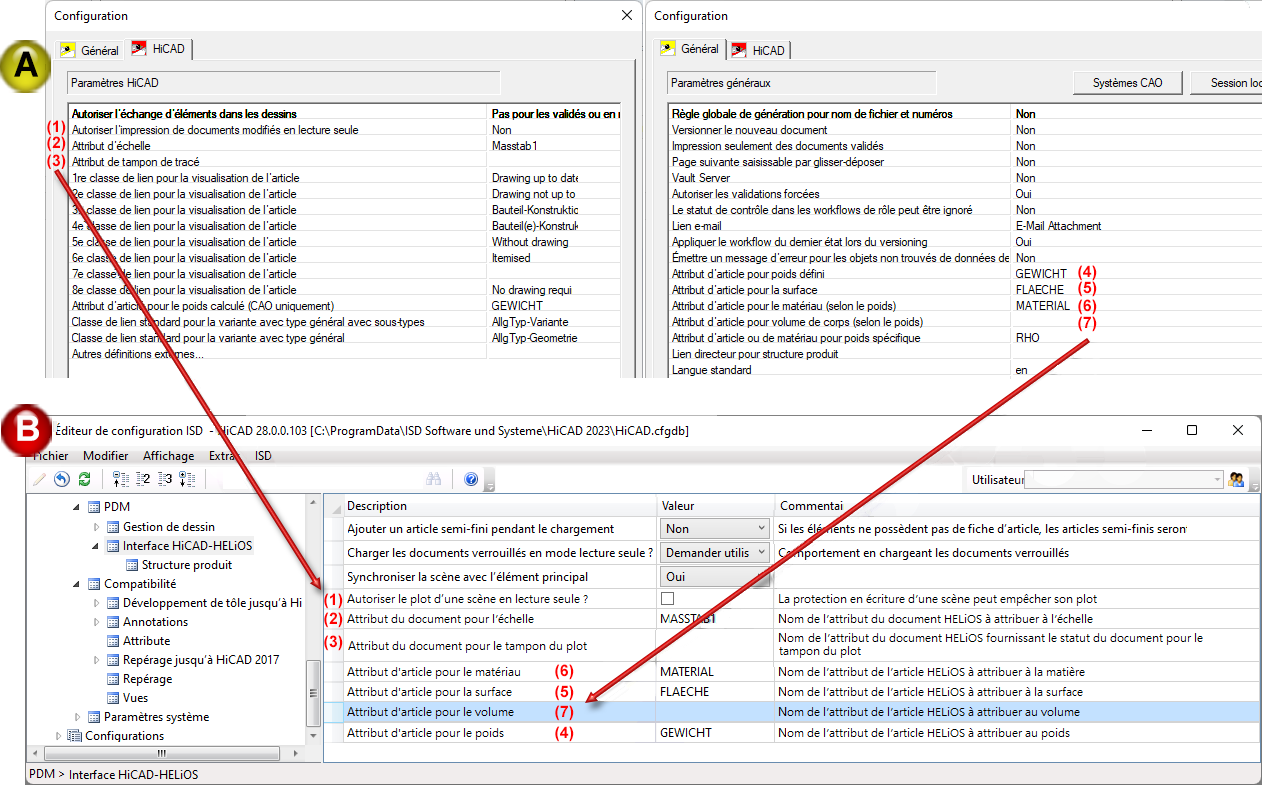Screen dimensions: 1262x785
Task: Select Structure produit in the tree
Action: [x=187, y=565]
